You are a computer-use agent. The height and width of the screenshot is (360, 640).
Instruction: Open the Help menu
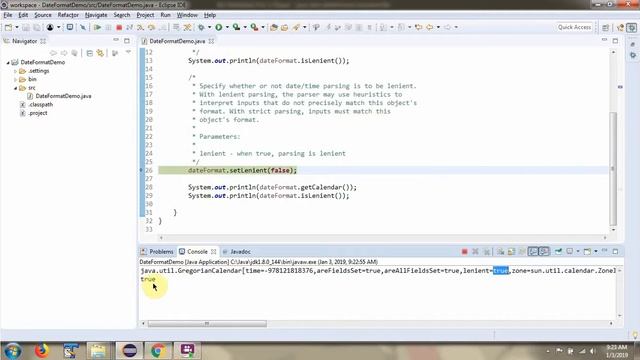coord(210,15)
